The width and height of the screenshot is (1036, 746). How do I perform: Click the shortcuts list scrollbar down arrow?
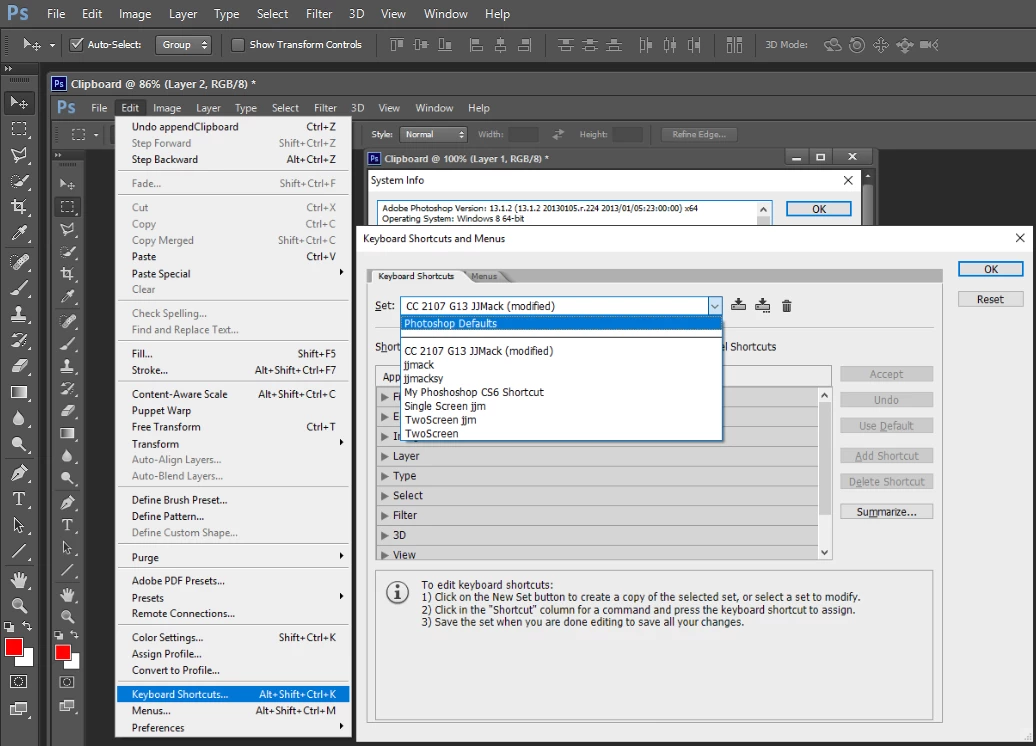tap(825, 552)
